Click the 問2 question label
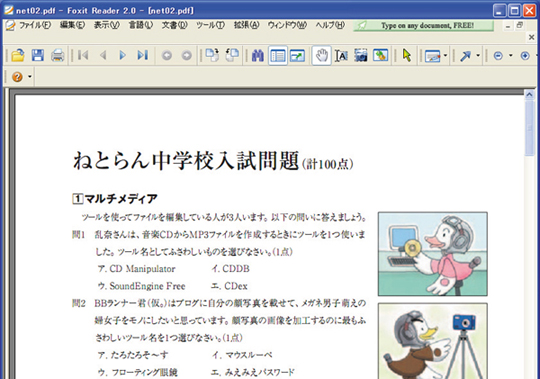This screenshot has width=540, height=379. coord(79,303)
